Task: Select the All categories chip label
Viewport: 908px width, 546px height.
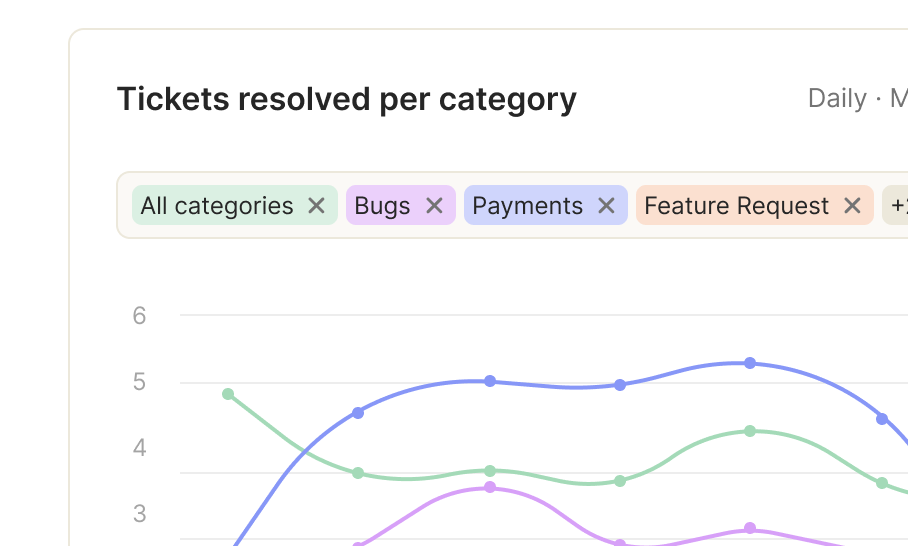Action: tap(217, 206)
